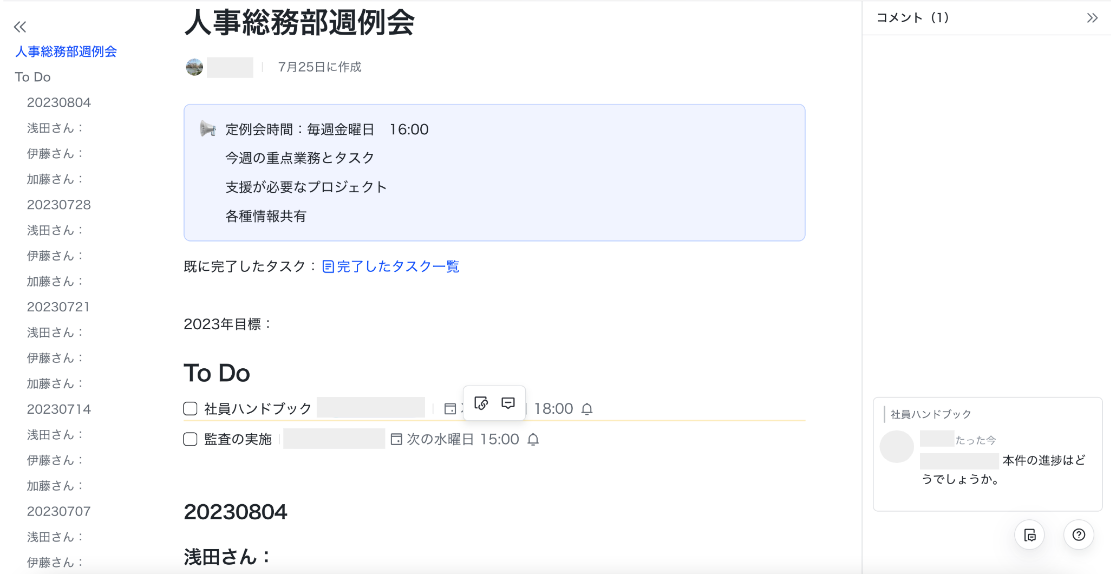Viewport: 1111px width, 578px height.
Task: Select To Do in the outline sidebar
Action: pyautogui.click(x=33, y=77)
